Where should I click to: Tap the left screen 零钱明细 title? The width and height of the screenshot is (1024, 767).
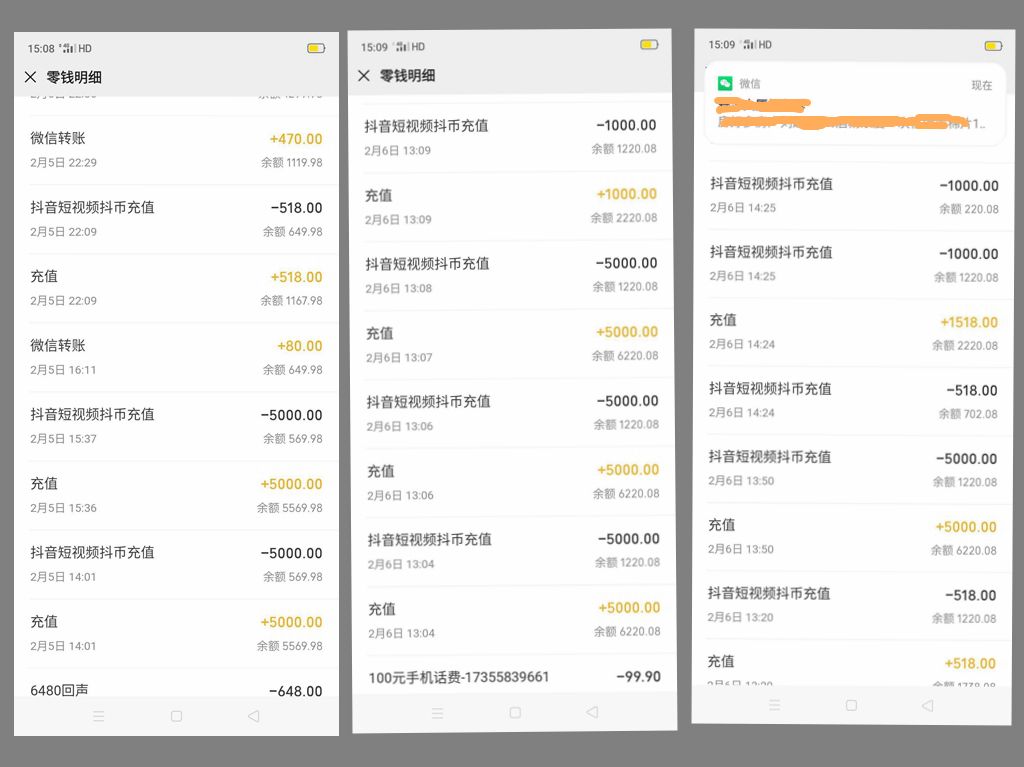(74, 77)
